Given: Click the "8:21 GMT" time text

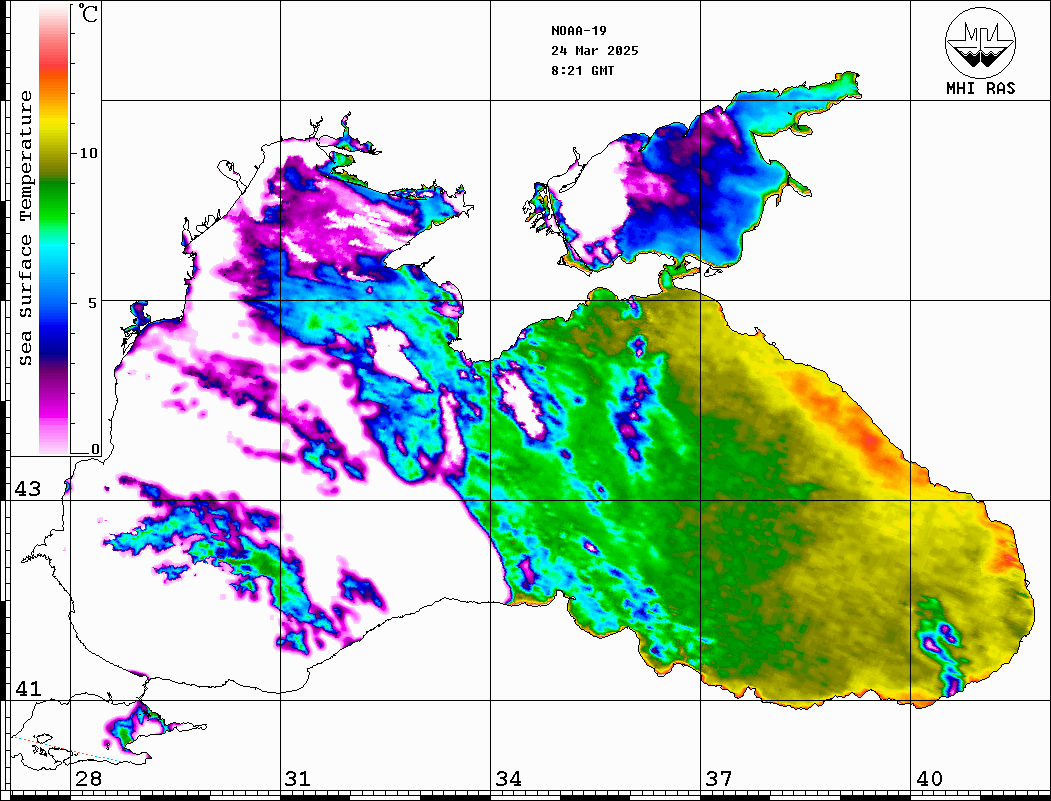Looking at the screenshot, I should (x=582, y=71).
